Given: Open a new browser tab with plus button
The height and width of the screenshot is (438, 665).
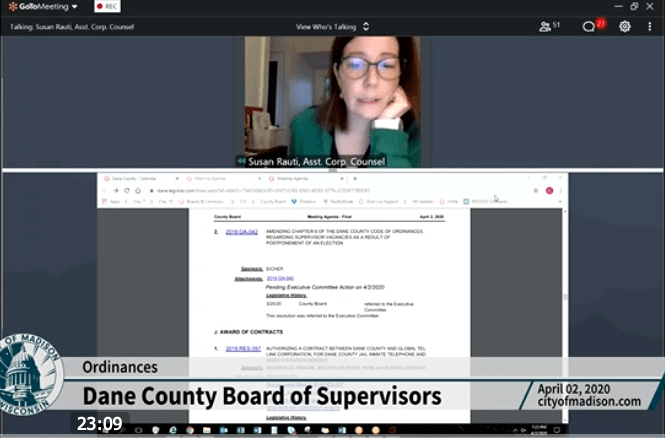Looking at the screenshot, I should (355, 179).
